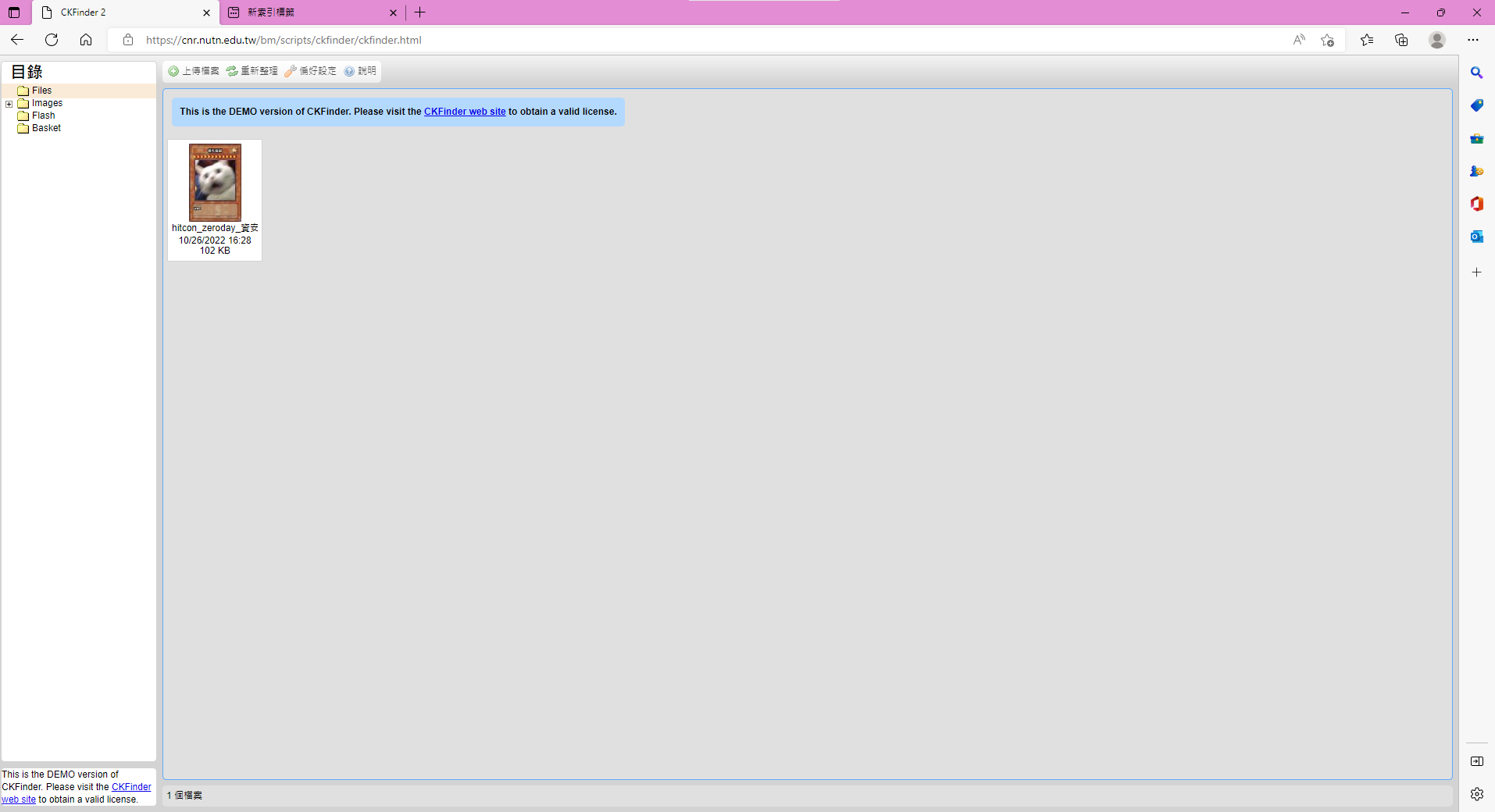Click the file date '10/26/2022 16:28'
The width and height of the screenshot is (1495, 812).
point(215,240)
